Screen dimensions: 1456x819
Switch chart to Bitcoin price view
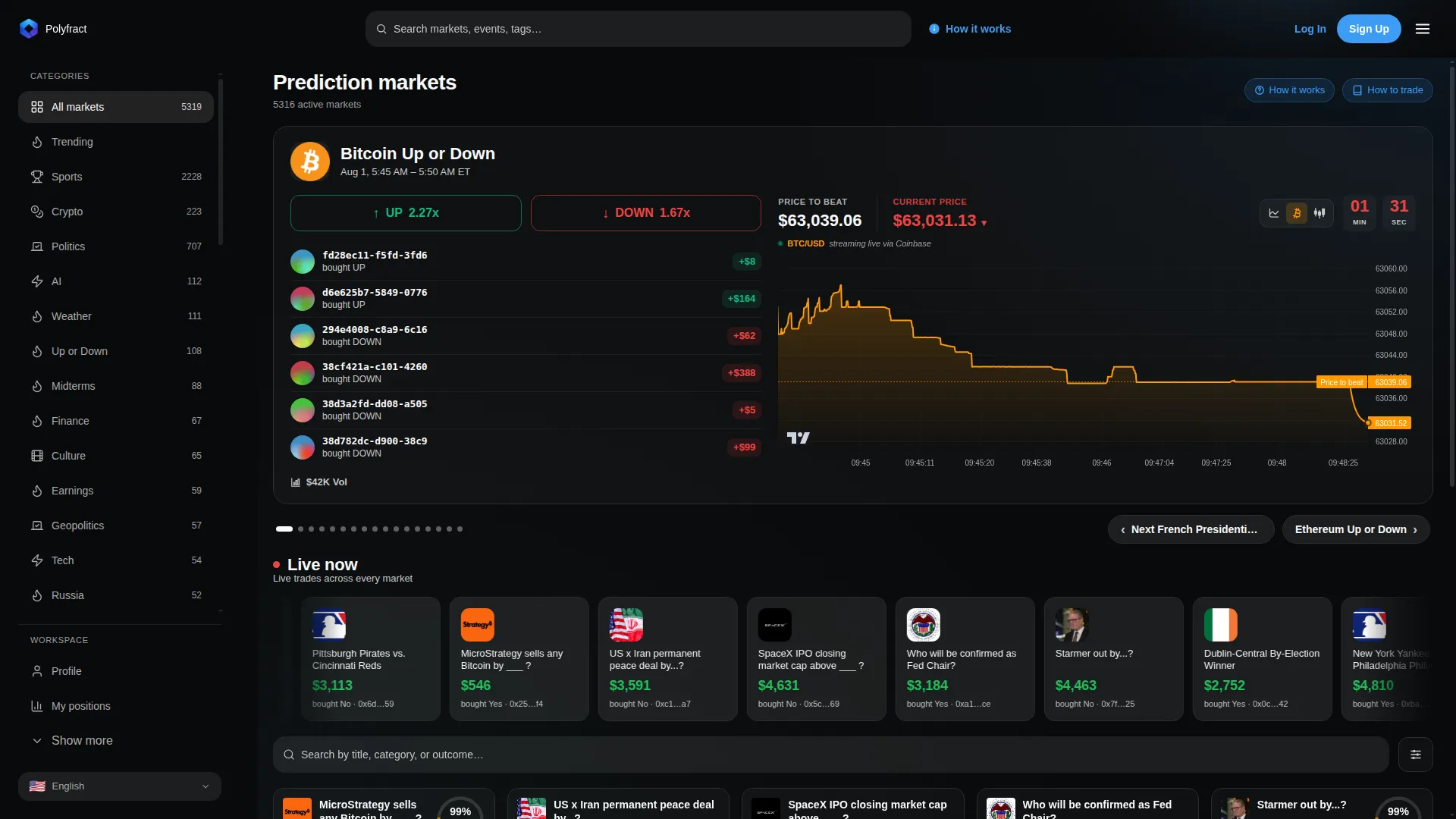[x=1297, y=213]
